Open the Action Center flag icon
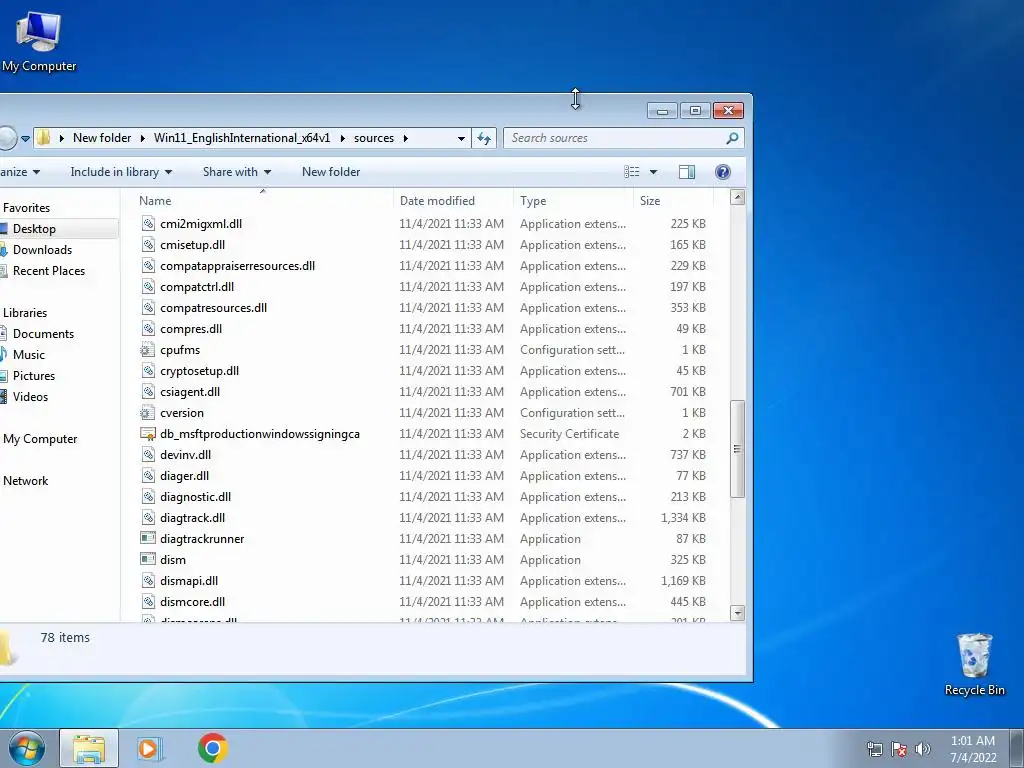 tap(899, 749)
